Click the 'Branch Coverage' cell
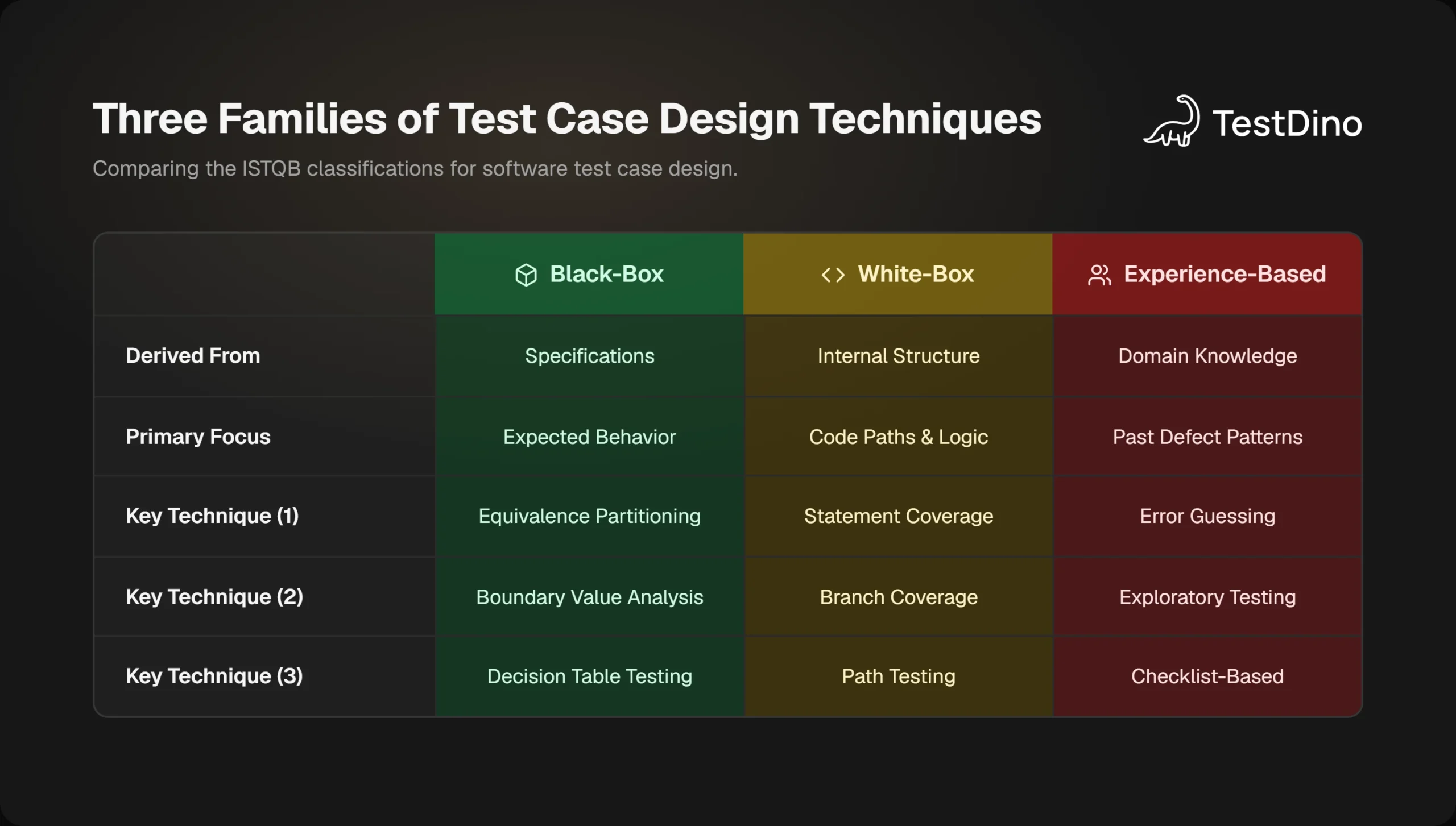This screenshot has width=1456, height=826. pos(899,597)
